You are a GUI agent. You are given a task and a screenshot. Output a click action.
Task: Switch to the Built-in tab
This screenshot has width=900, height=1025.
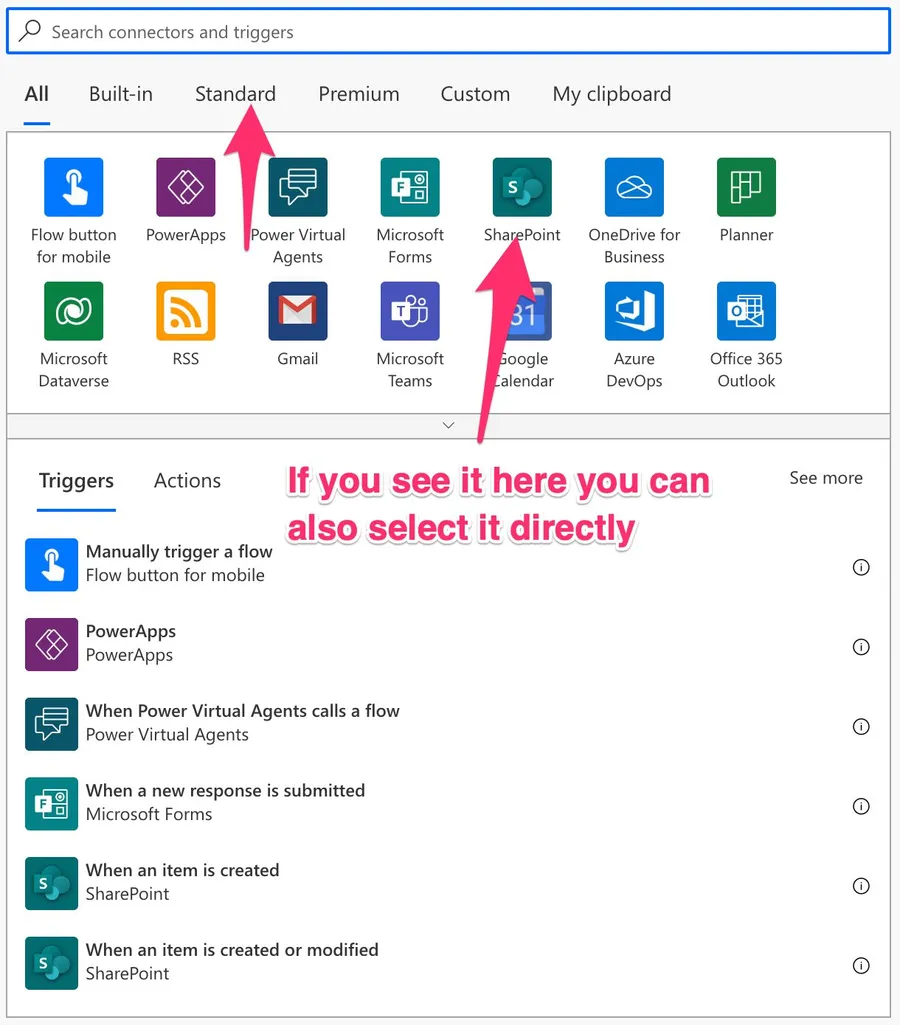(121, 94)
